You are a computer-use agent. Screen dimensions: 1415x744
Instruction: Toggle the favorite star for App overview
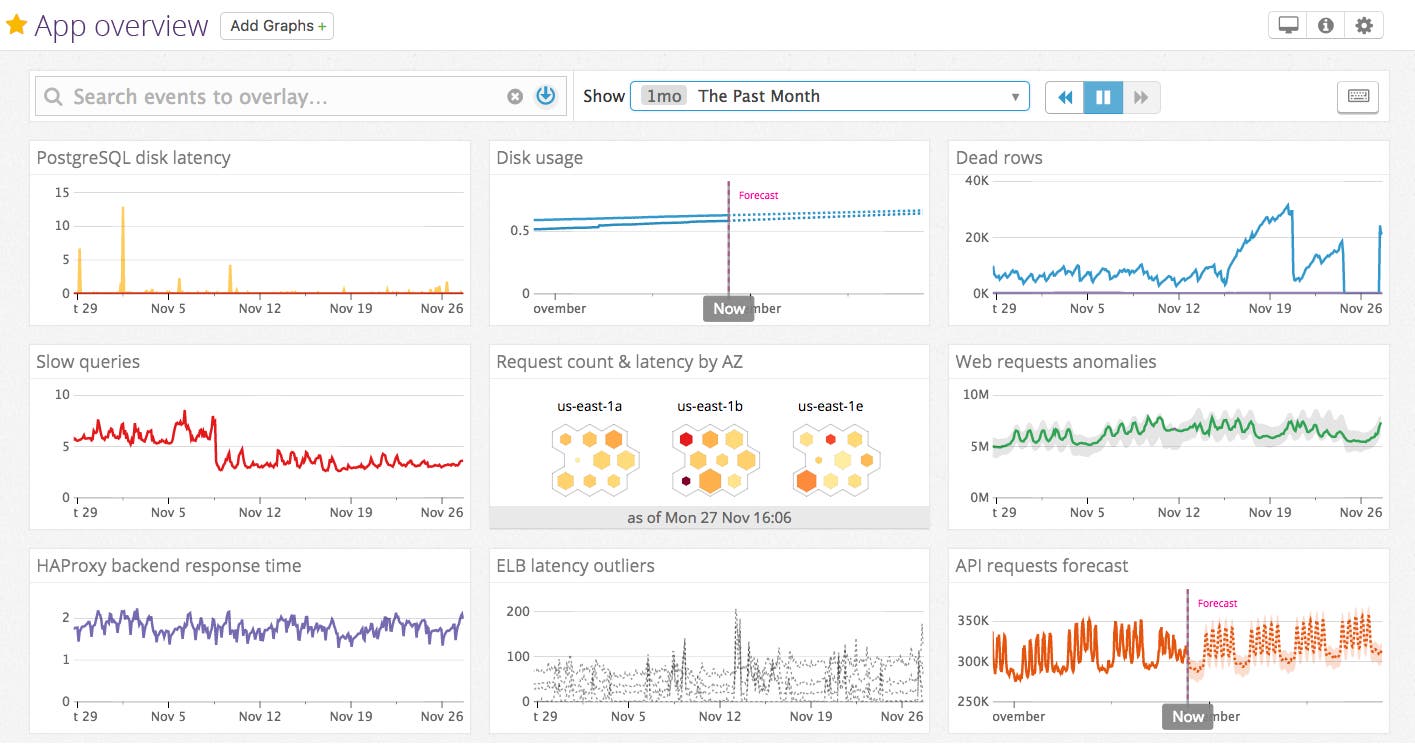(16, 24)
